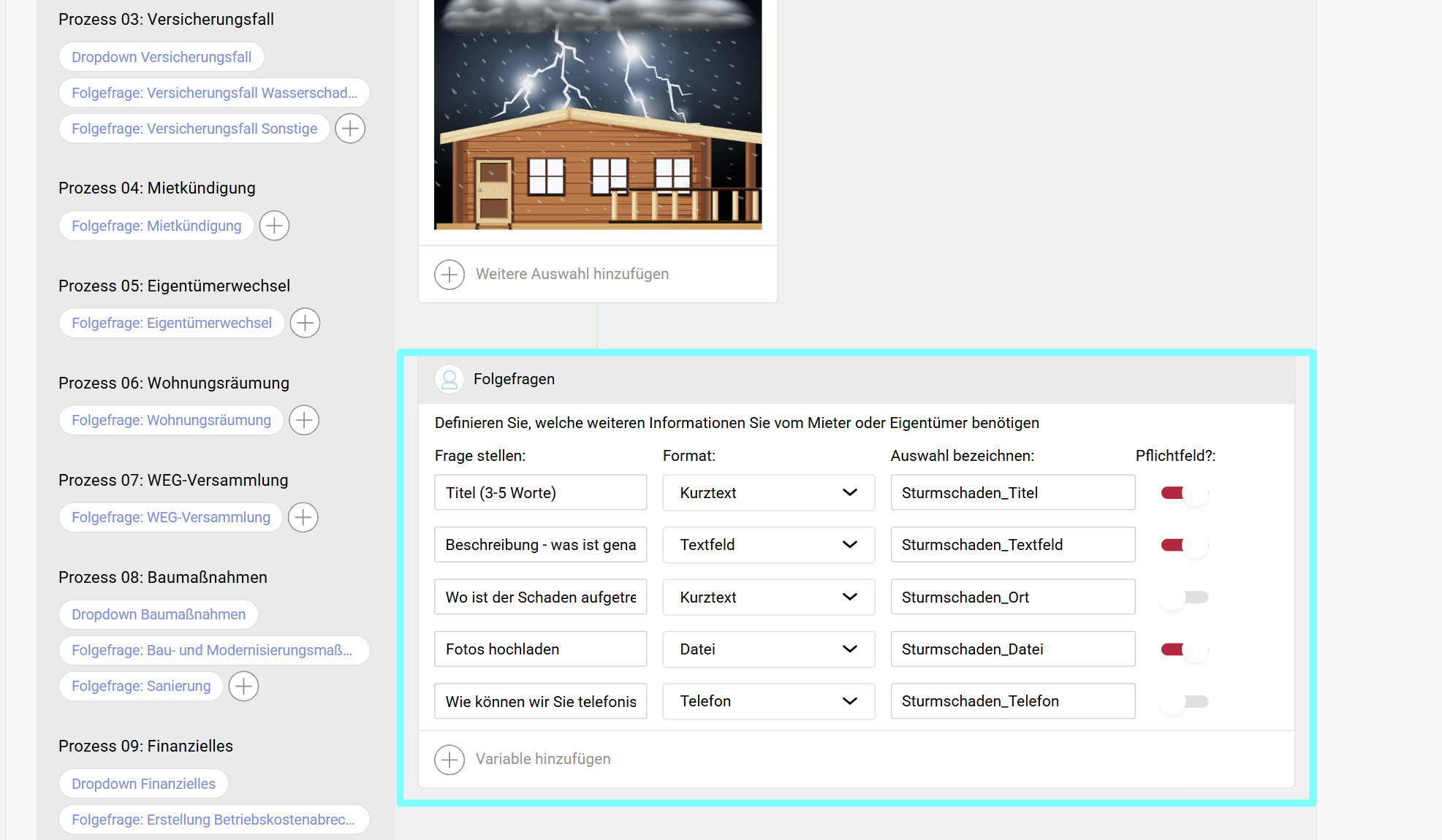Click the Weitere Auswahl hinzufügen plus icon
Image resolution: width=1442 pixels, height=840 pixels.
point(449,275)
